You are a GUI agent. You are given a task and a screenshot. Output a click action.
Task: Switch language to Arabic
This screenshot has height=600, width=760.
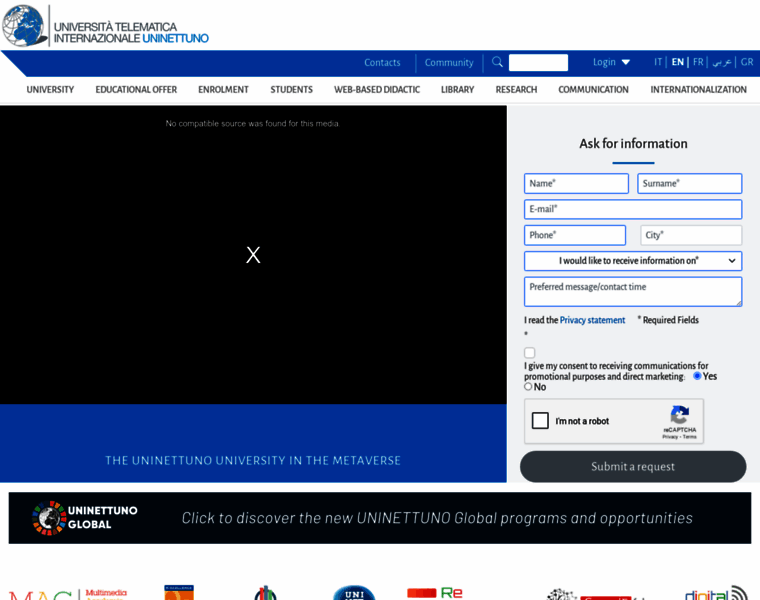(x=722, y=63)
